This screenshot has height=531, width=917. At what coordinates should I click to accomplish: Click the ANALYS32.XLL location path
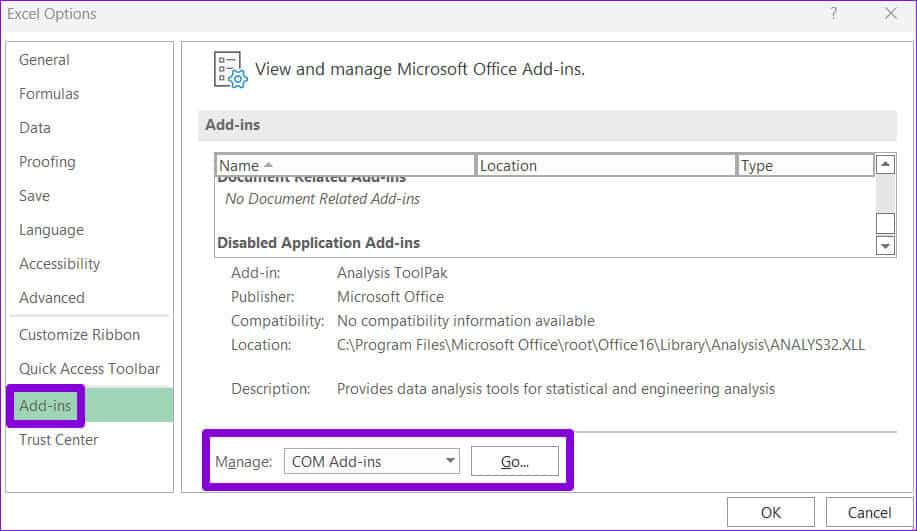tap(601, 345)
